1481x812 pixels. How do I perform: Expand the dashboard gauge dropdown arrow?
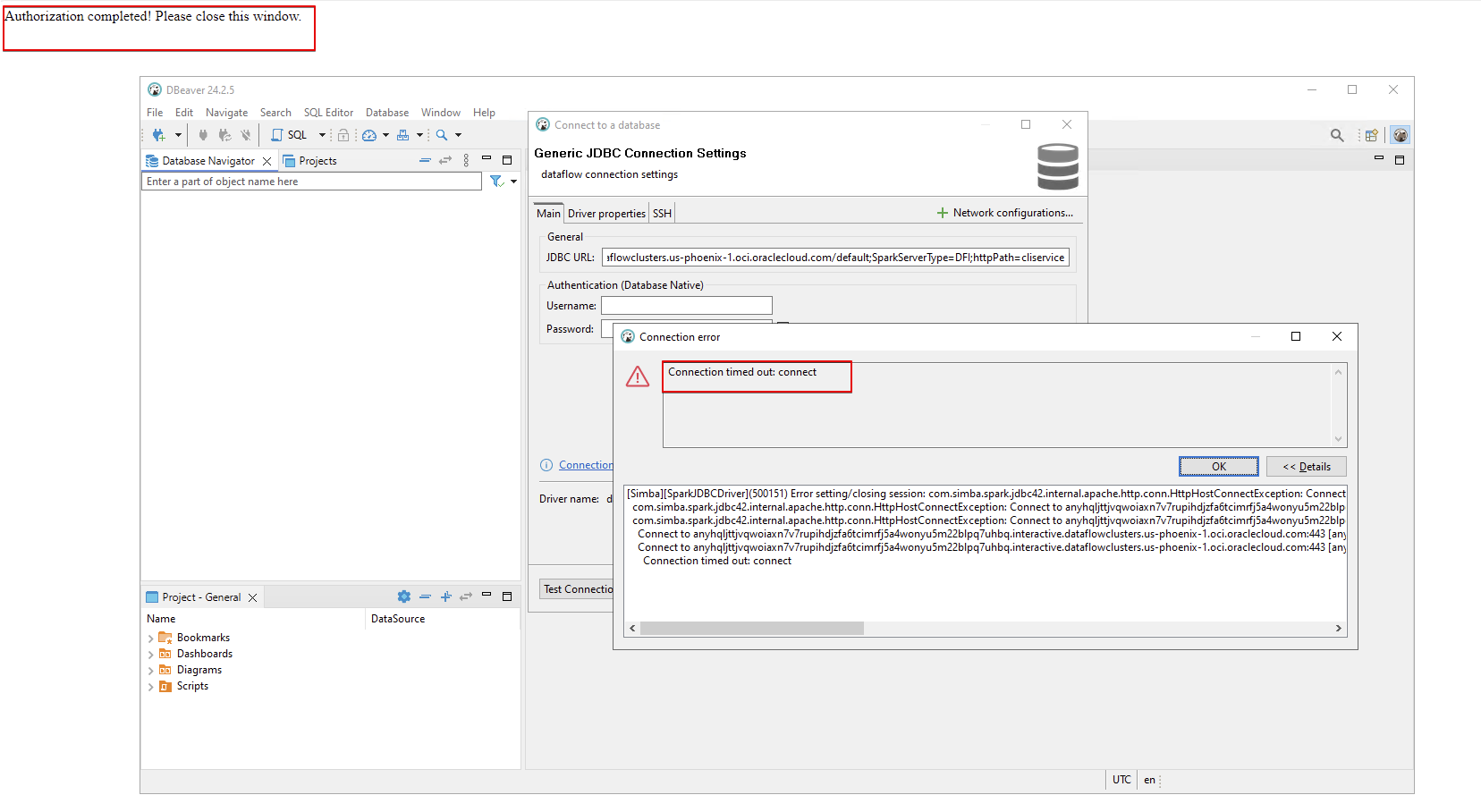click(x=385, y=135)
